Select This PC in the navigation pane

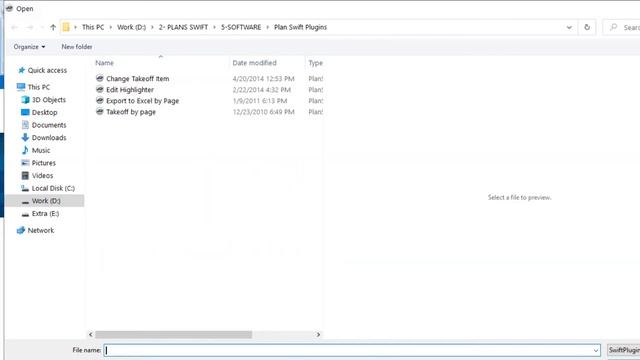(39, 87)
